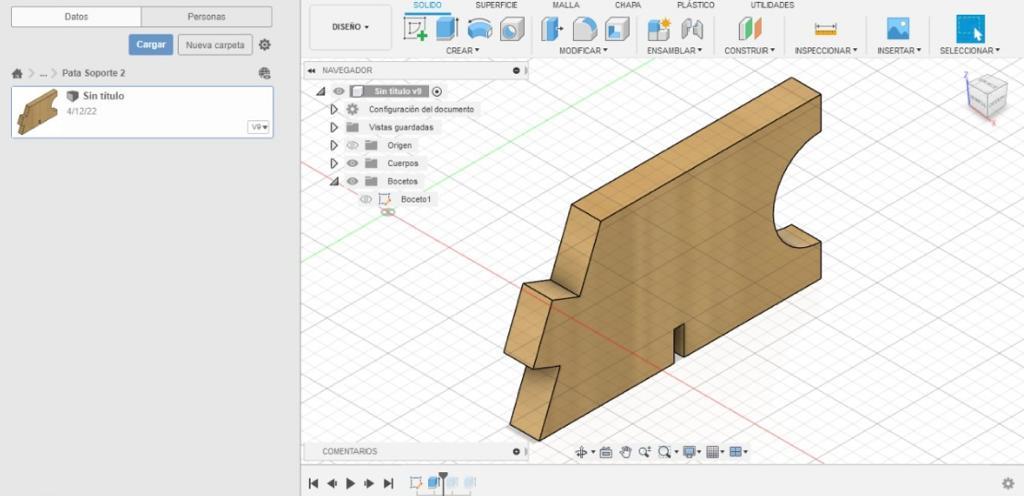Open the Display Settings monitor icon
This screenshot has height=496, width=1024.
[688, 452]
